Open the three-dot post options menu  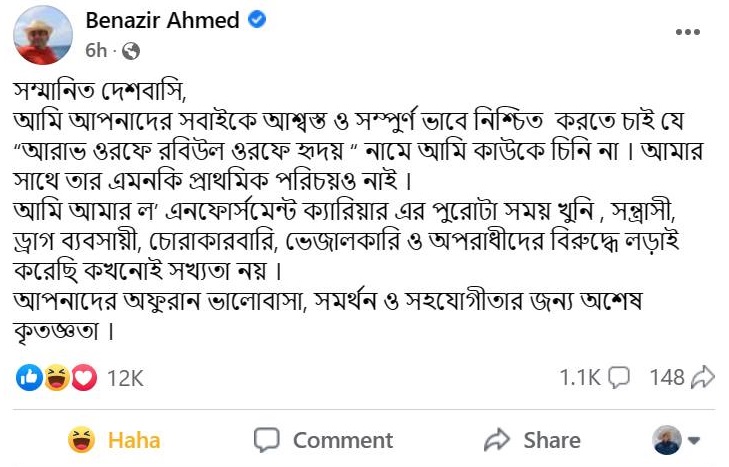tap(687, 32)
